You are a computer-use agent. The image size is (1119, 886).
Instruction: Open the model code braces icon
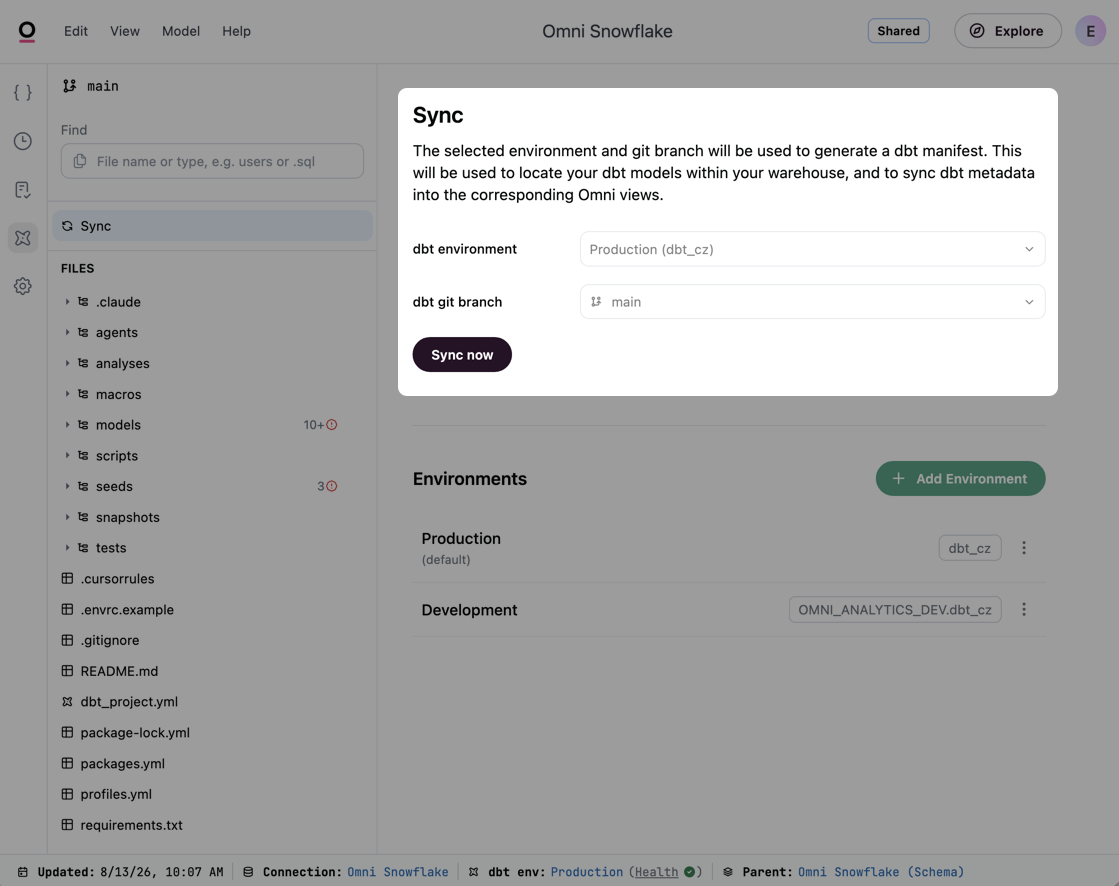coord(23,92)
